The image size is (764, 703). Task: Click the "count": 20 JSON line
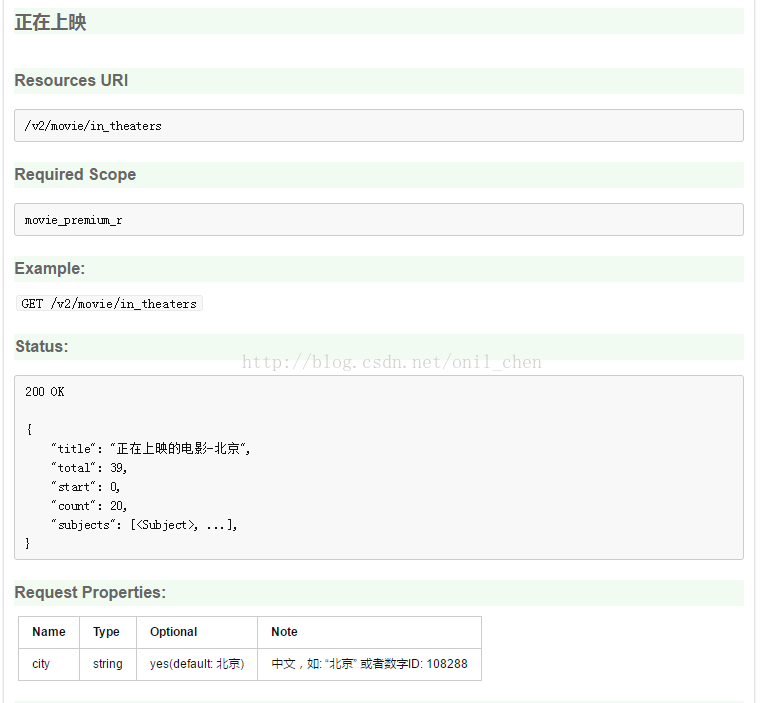coord(89,506)
